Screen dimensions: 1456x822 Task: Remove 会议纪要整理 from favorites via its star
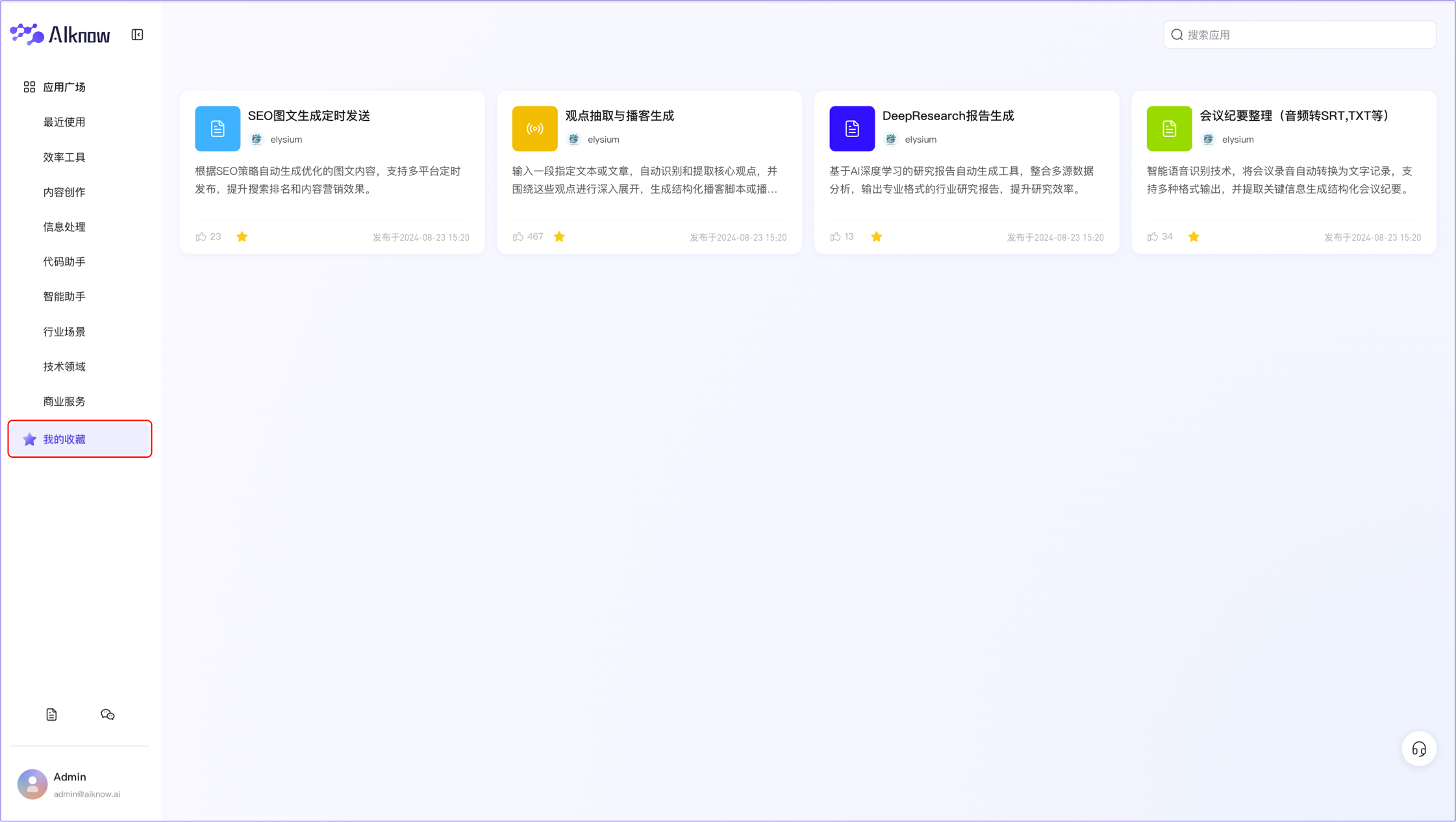1194,236
